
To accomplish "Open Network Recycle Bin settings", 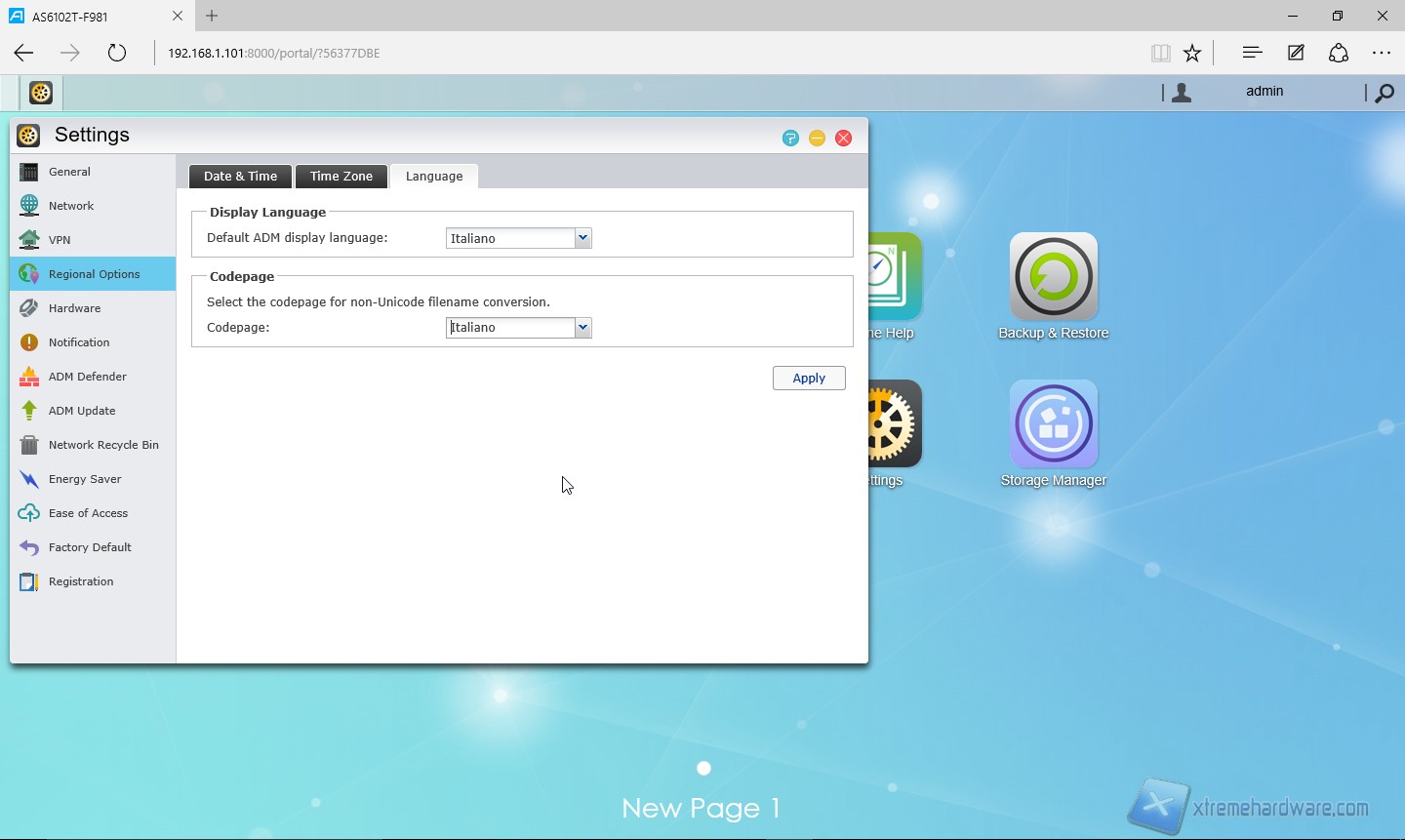I will point(102,445).
